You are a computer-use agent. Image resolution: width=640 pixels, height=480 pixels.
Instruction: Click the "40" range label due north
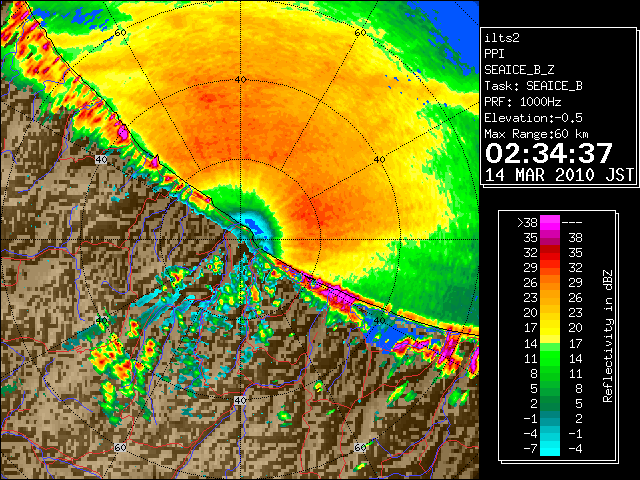click(x=240, y=80)
